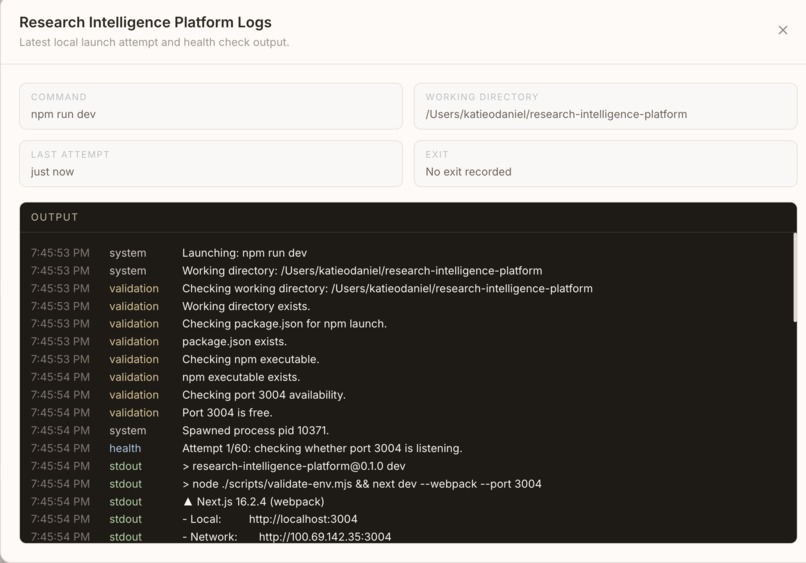Select log line 'Launching: npm run dev'
Image resolution: width=806 pixels, height=563 pixels.
click(x=244, y=253)
